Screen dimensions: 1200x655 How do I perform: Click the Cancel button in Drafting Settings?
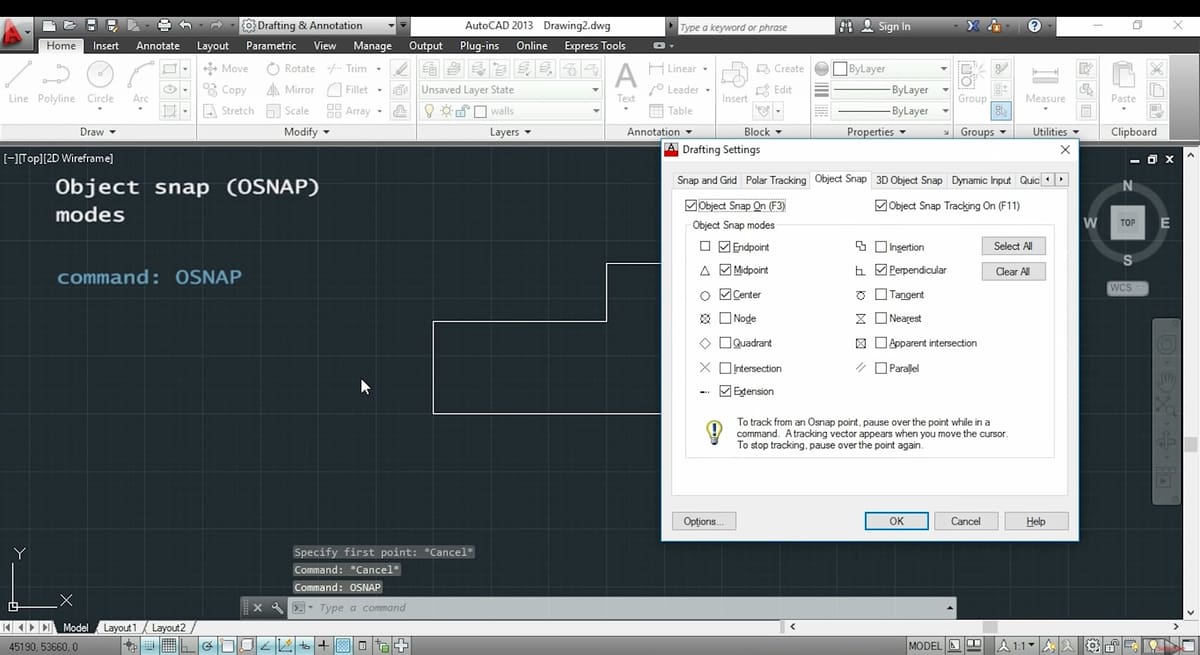[965, 521]
